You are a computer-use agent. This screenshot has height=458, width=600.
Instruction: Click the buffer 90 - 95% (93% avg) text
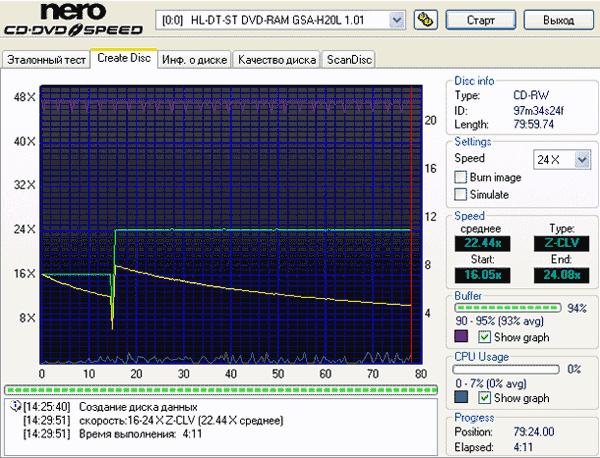pyautogui.click(x=499, y=321)
